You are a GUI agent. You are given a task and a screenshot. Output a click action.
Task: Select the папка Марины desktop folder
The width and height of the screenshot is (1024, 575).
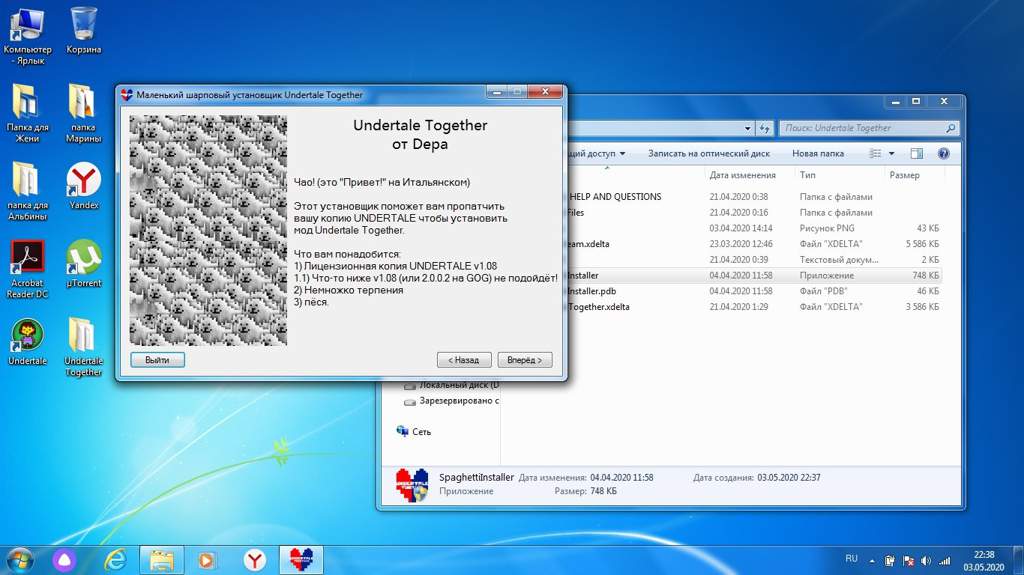coord(83,113)
